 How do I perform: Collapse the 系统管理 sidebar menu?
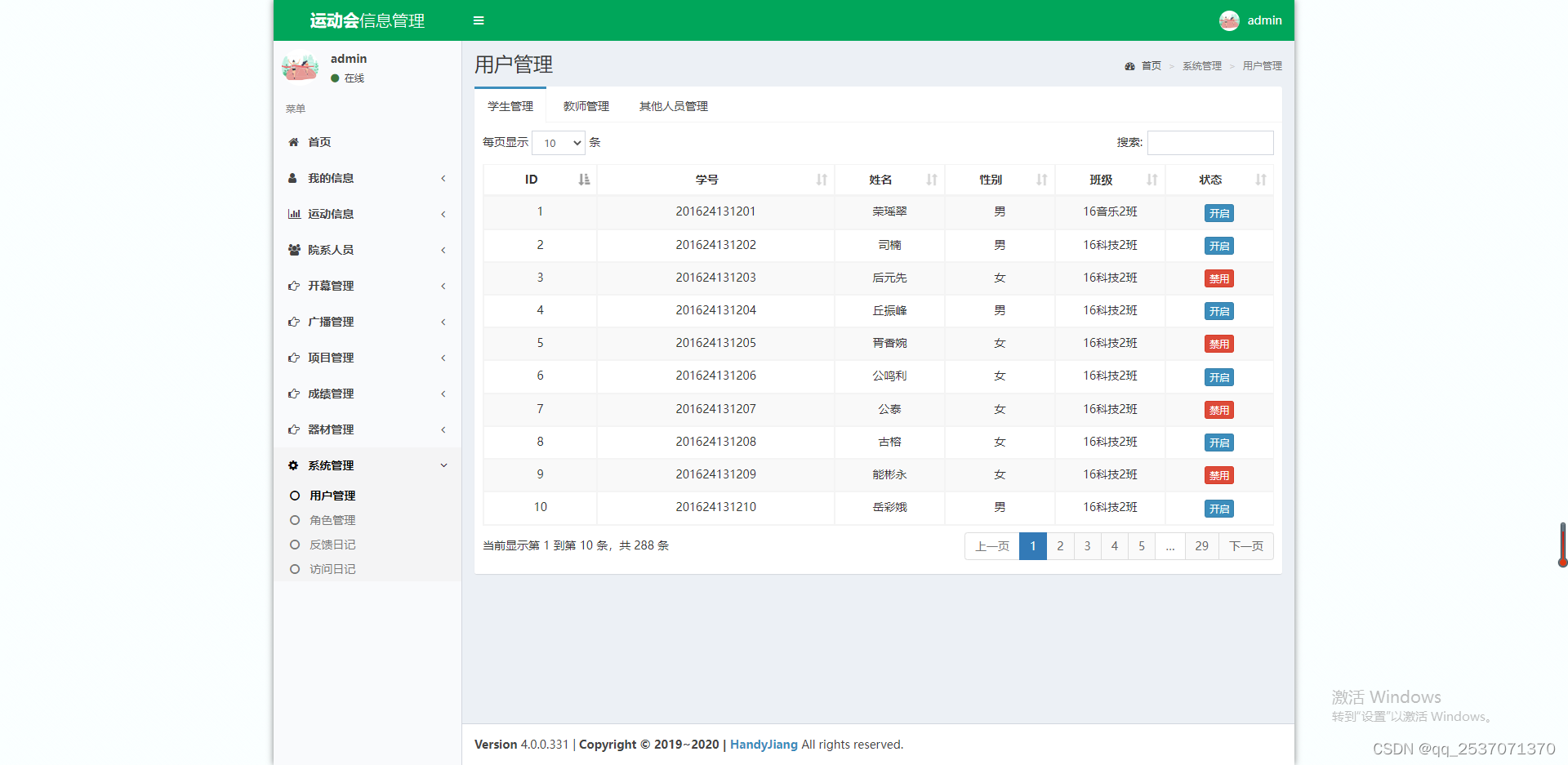(367, 465)
